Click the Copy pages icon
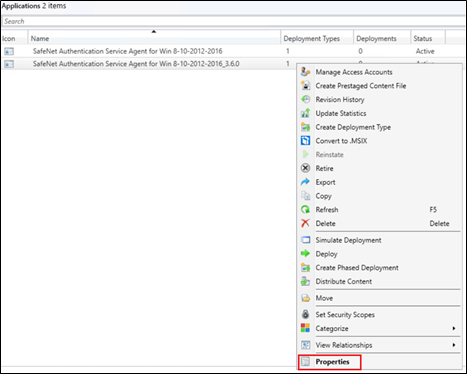Screen dimensions: 467x374 pos(305,196)
